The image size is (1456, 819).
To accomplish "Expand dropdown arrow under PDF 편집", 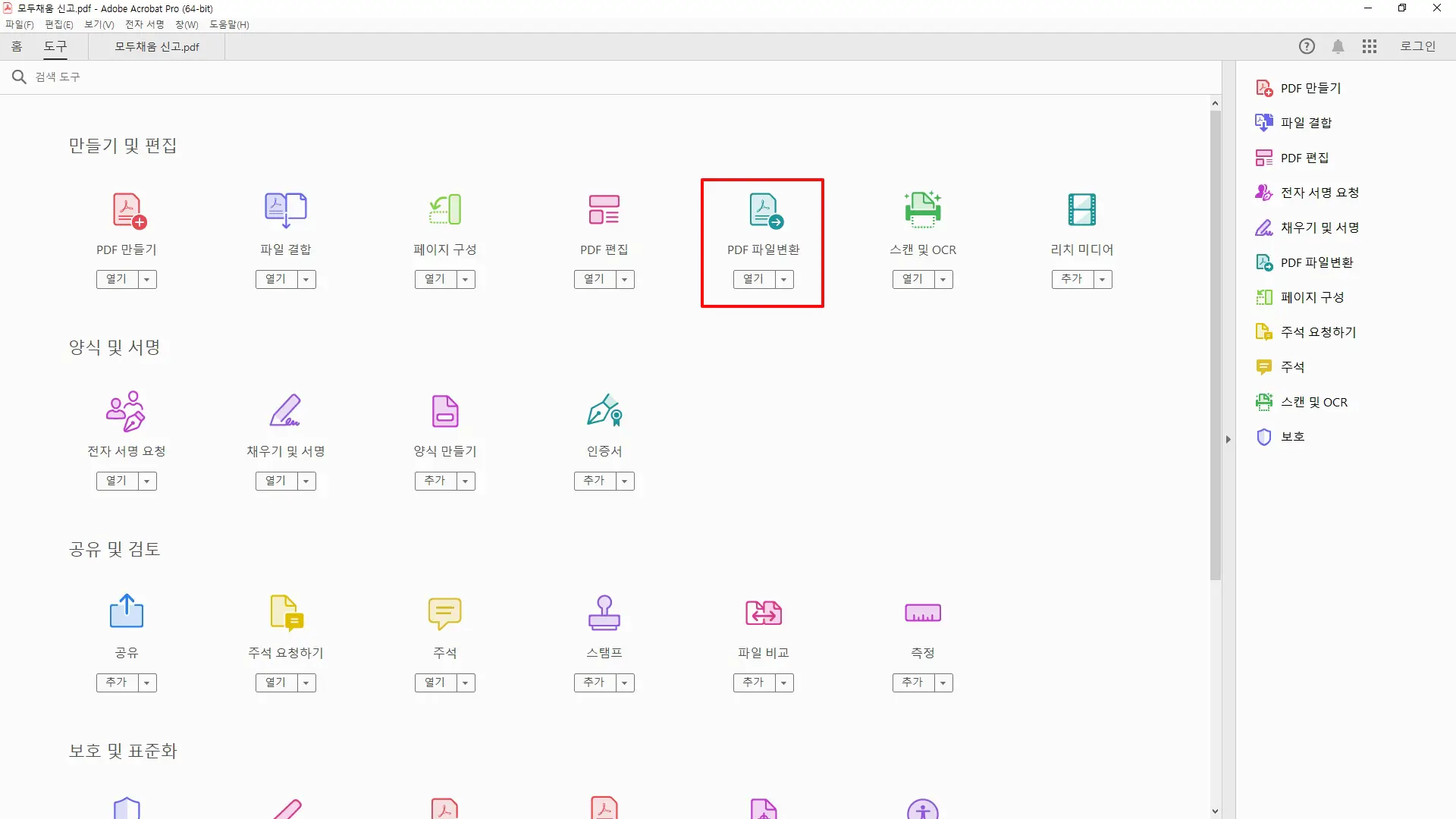I will (625, 280).
